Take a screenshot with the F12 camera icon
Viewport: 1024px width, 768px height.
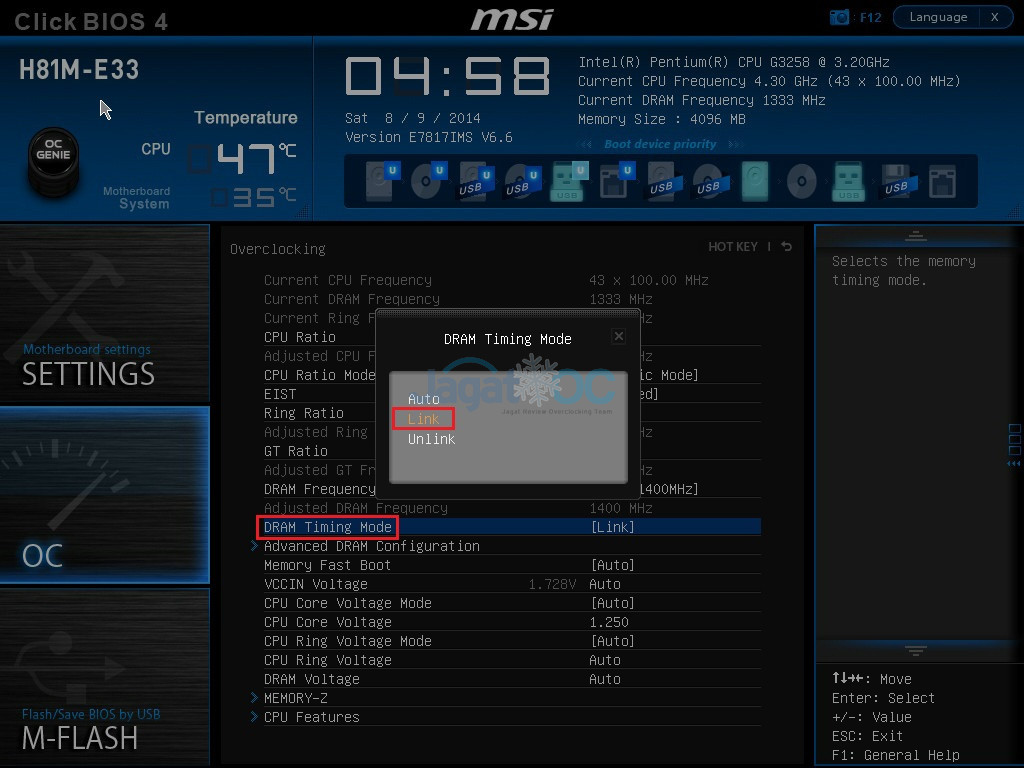tap(839, 17)
